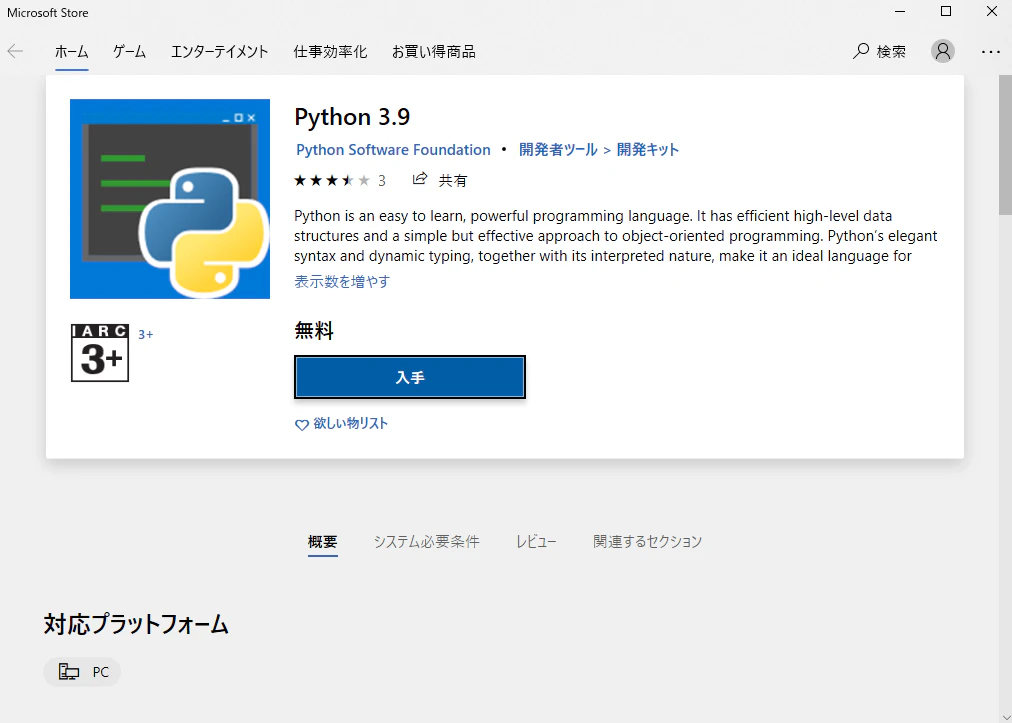
Task: Click the PC platform chip
Action: coord(82,672)
